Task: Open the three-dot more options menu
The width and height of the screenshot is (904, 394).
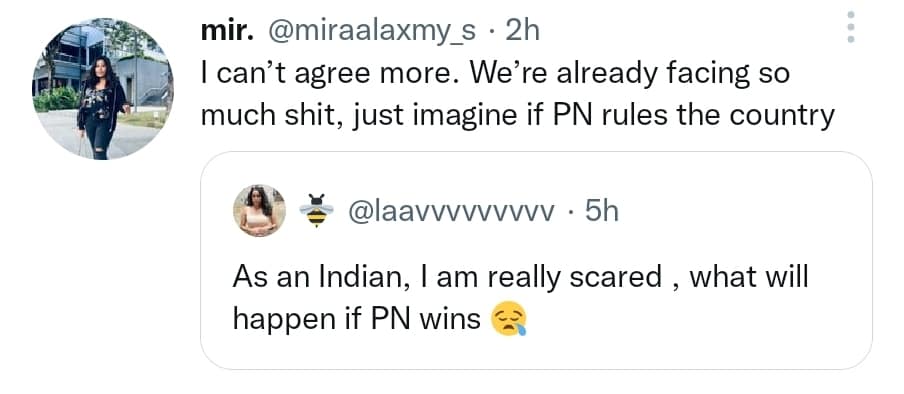Action: click(x=850, y=27)
